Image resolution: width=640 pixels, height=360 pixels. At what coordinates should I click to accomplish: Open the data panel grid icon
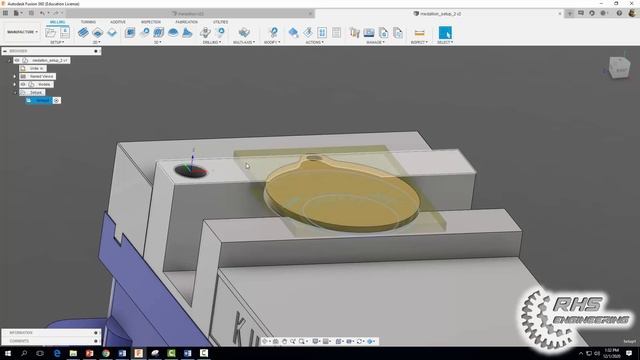click(x=5, y=13)
